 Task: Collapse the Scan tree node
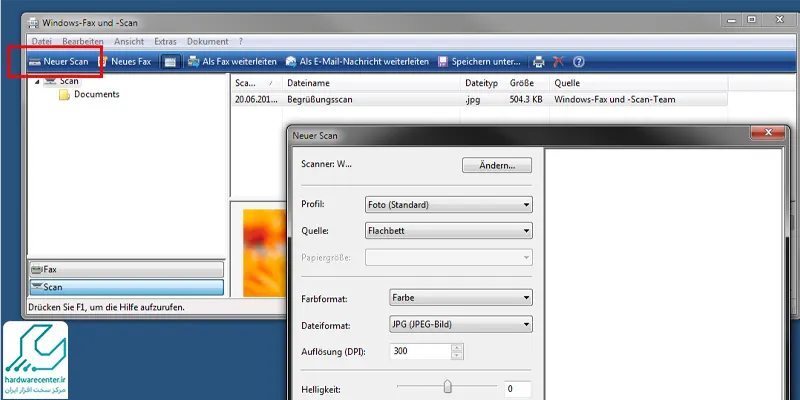click(x=37, y=82)
